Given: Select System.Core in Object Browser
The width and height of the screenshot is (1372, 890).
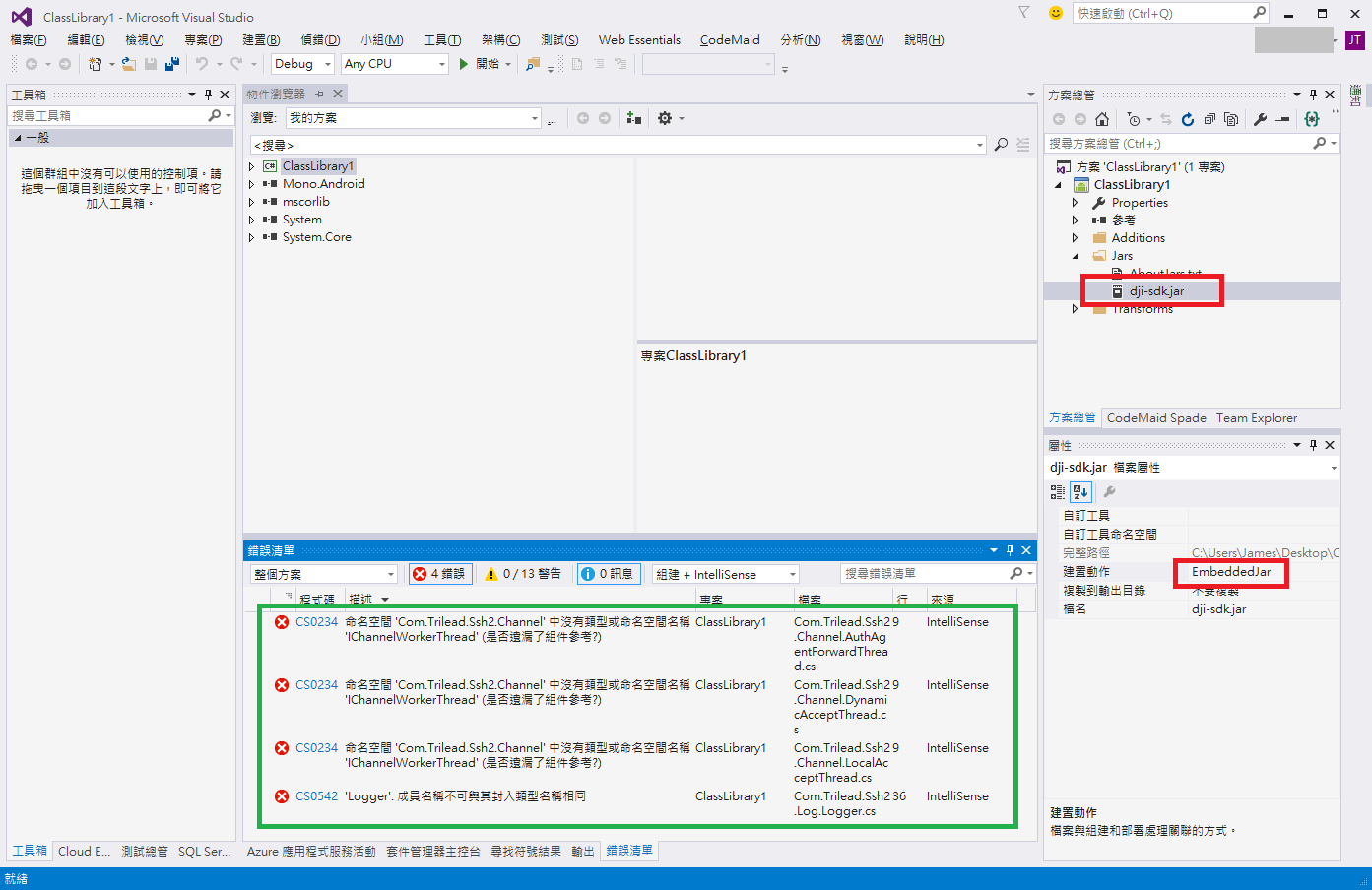Looking at the screenshot, I should pos(316,237).
